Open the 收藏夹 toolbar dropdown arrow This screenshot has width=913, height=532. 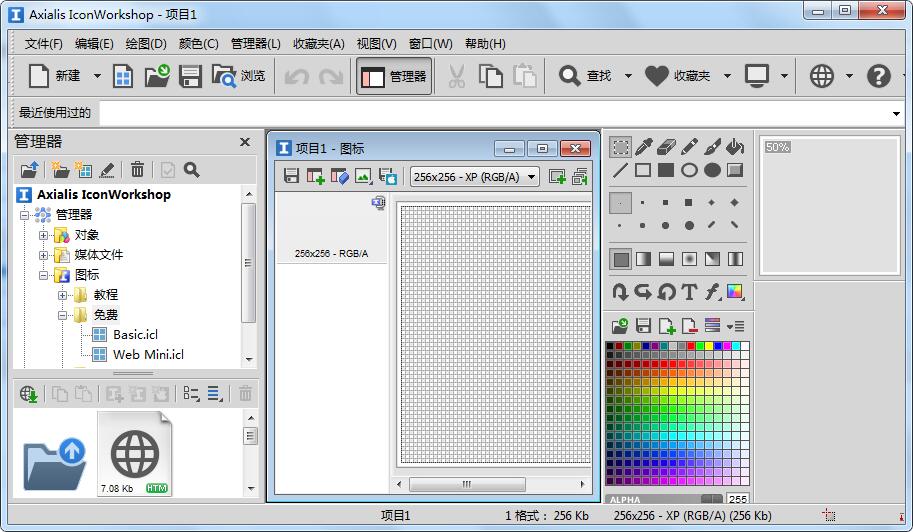727,76
